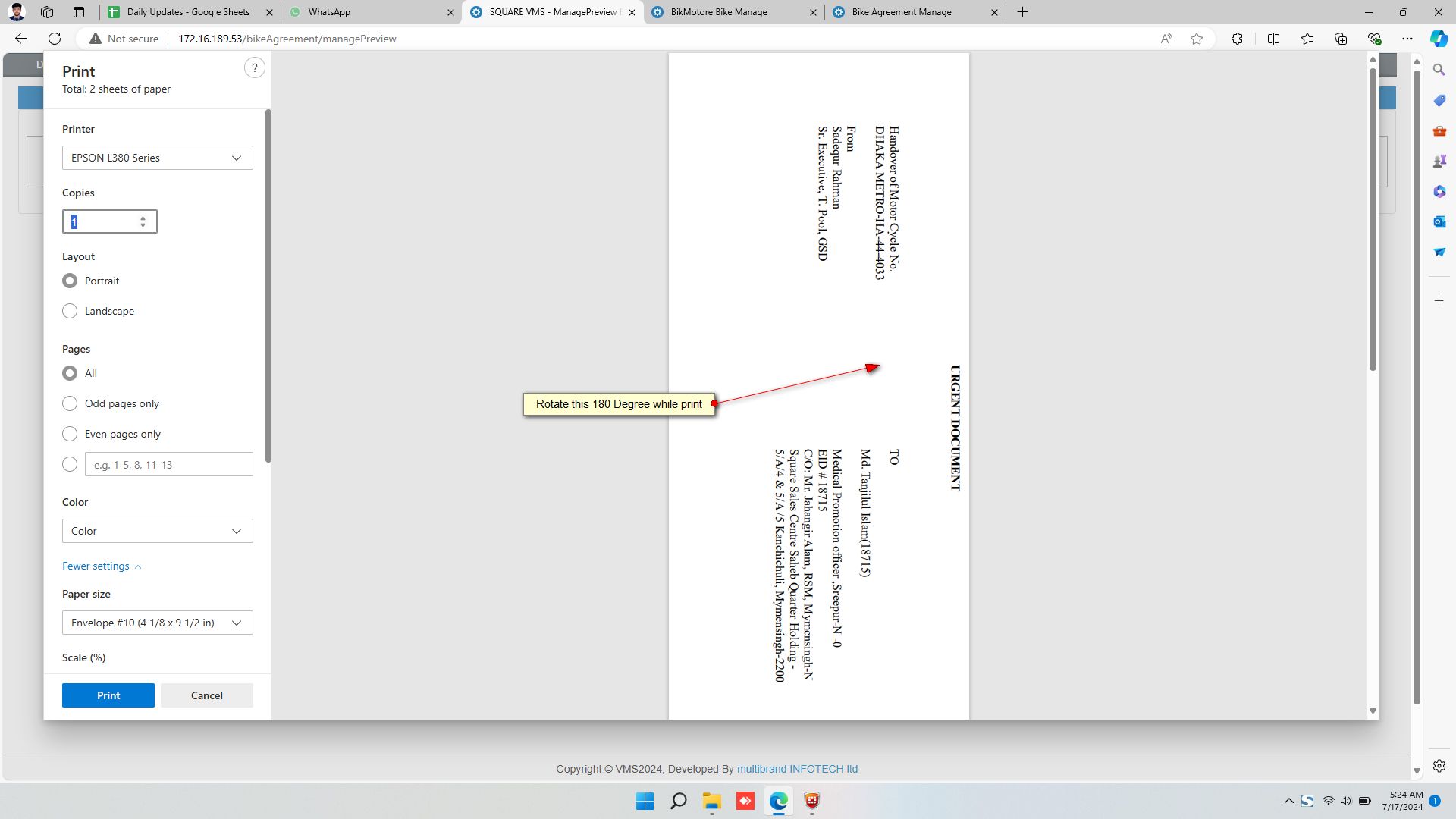Click the print dialog help question icon
The image size is (1456, 819).
[x=255, y=68]
